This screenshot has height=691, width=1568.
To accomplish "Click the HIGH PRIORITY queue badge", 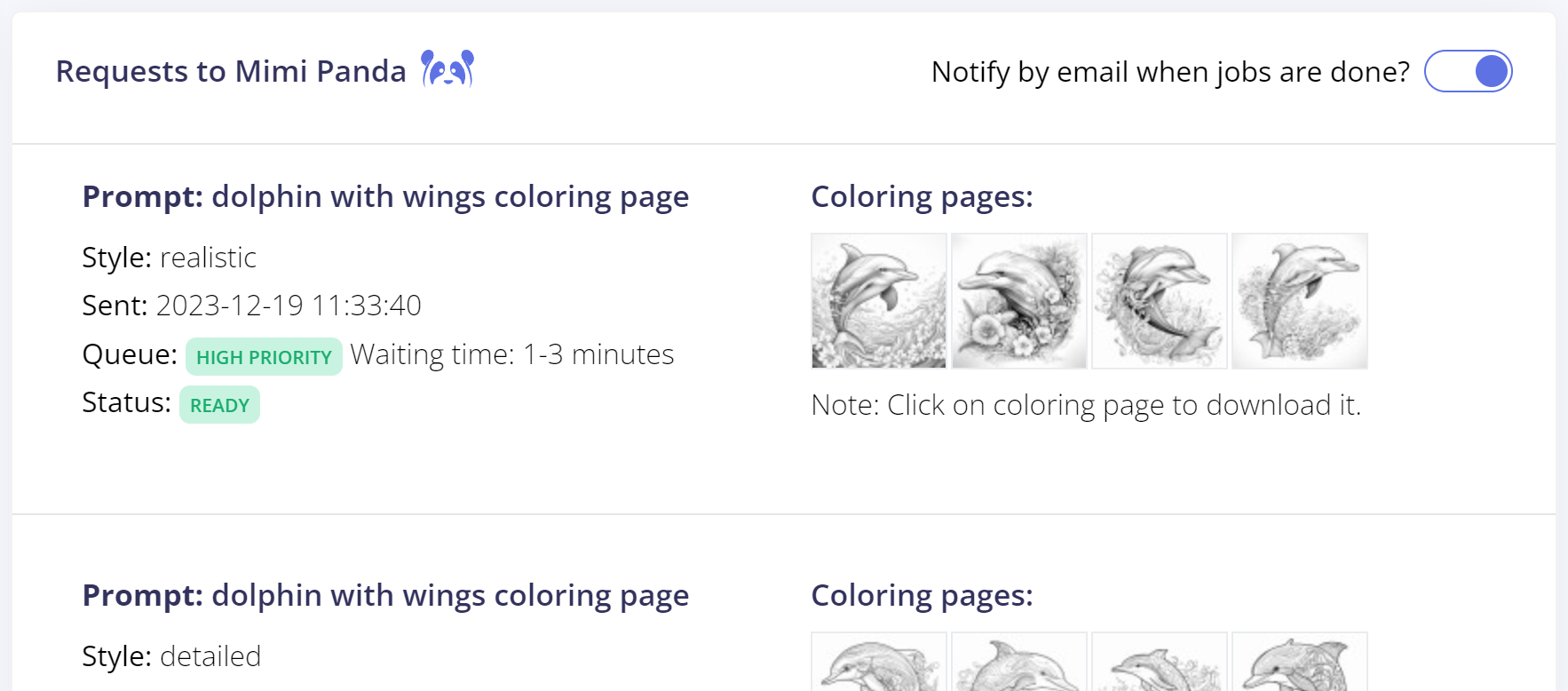I will (264, 356).
